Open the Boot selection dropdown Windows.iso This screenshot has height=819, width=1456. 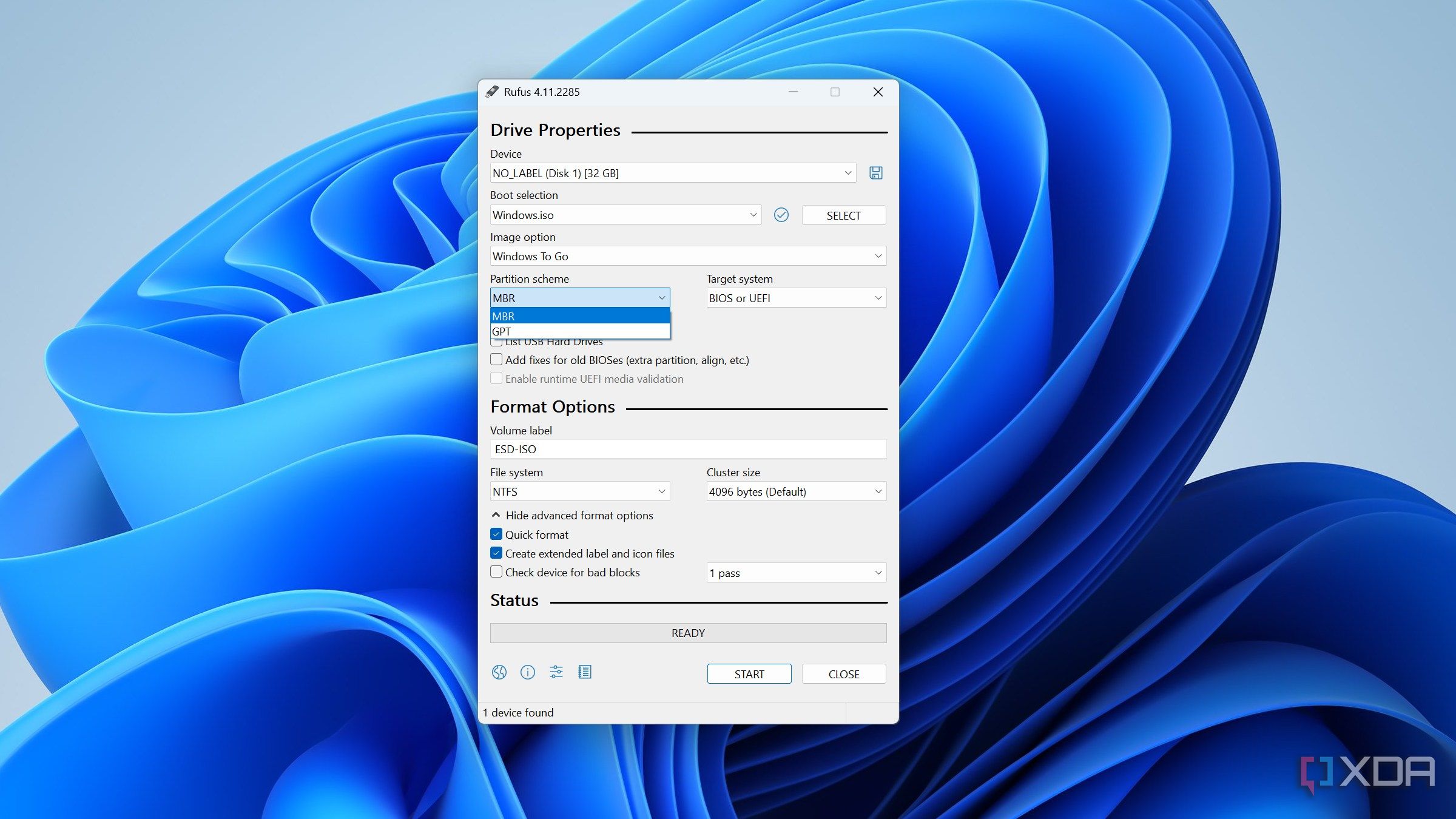[x=625, y=215]
